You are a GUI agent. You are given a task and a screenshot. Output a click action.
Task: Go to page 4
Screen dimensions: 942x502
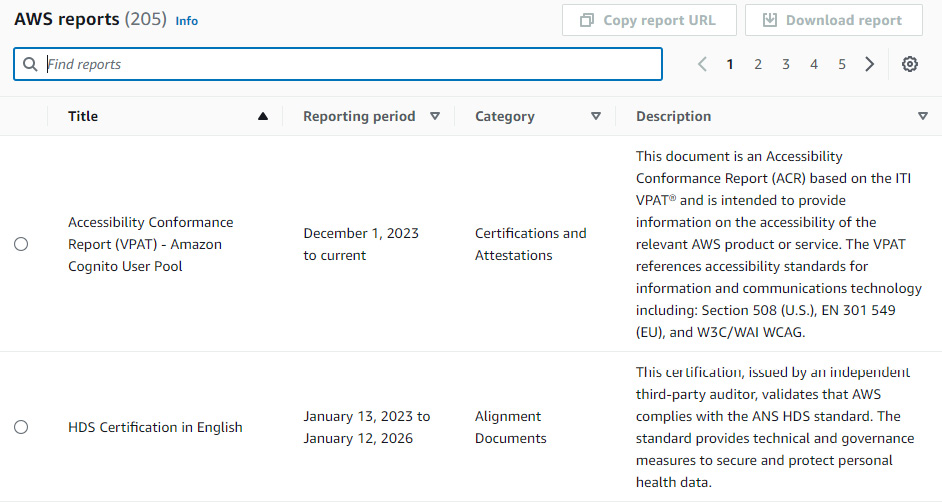tap(814, 64)
